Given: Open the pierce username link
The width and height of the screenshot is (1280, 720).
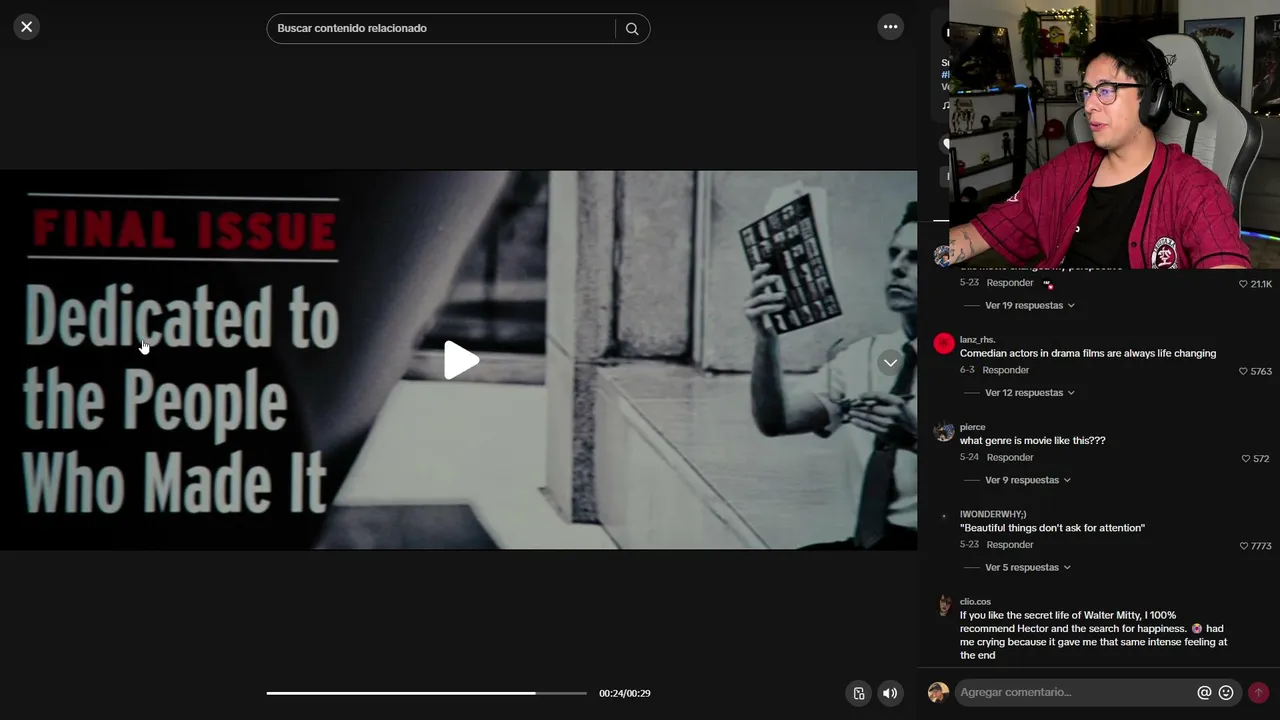Looking at the screenshot, I should click(972, 427).
